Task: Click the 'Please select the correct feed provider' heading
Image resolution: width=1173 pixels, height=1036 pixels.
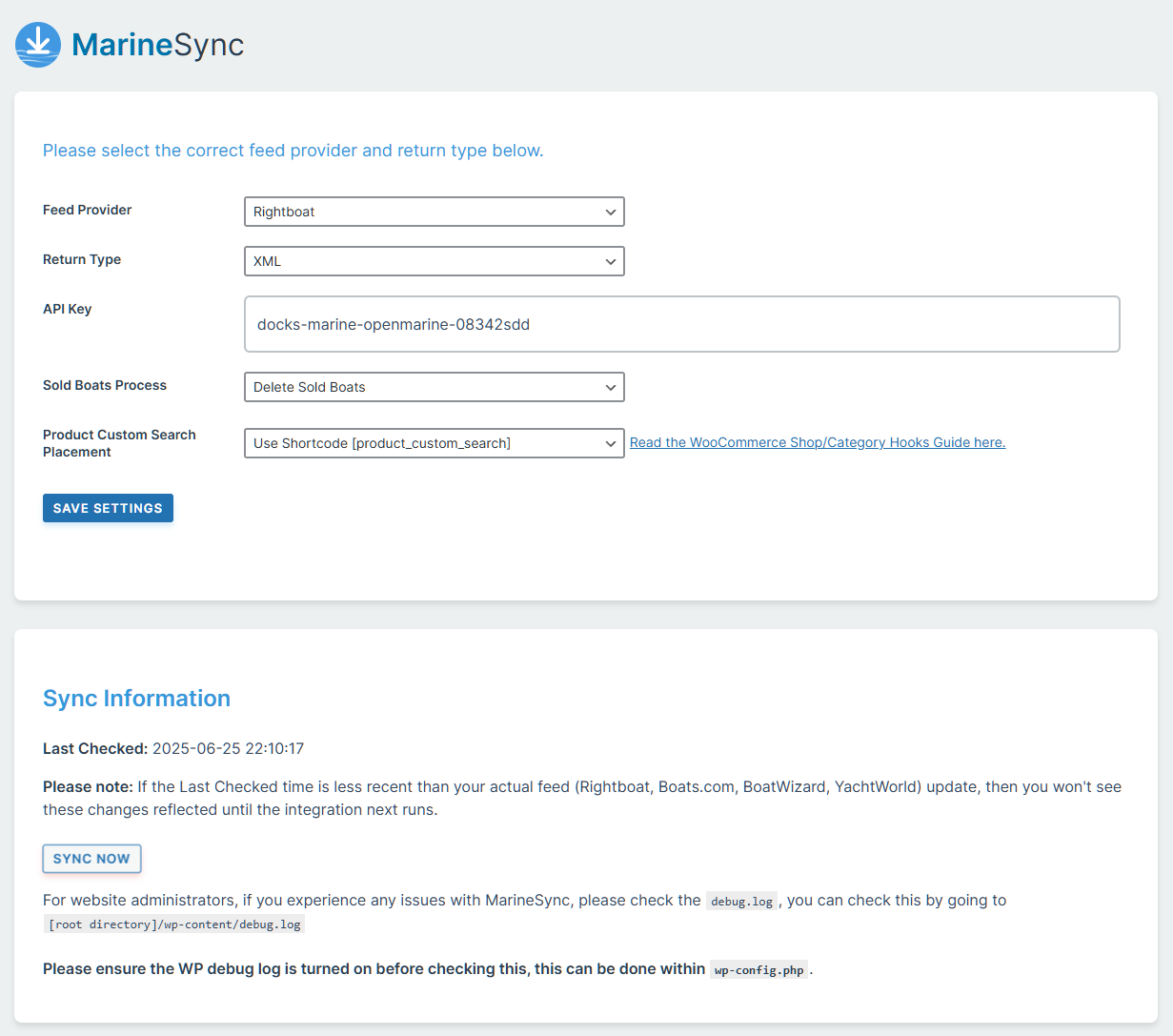Action: [293, 151]
